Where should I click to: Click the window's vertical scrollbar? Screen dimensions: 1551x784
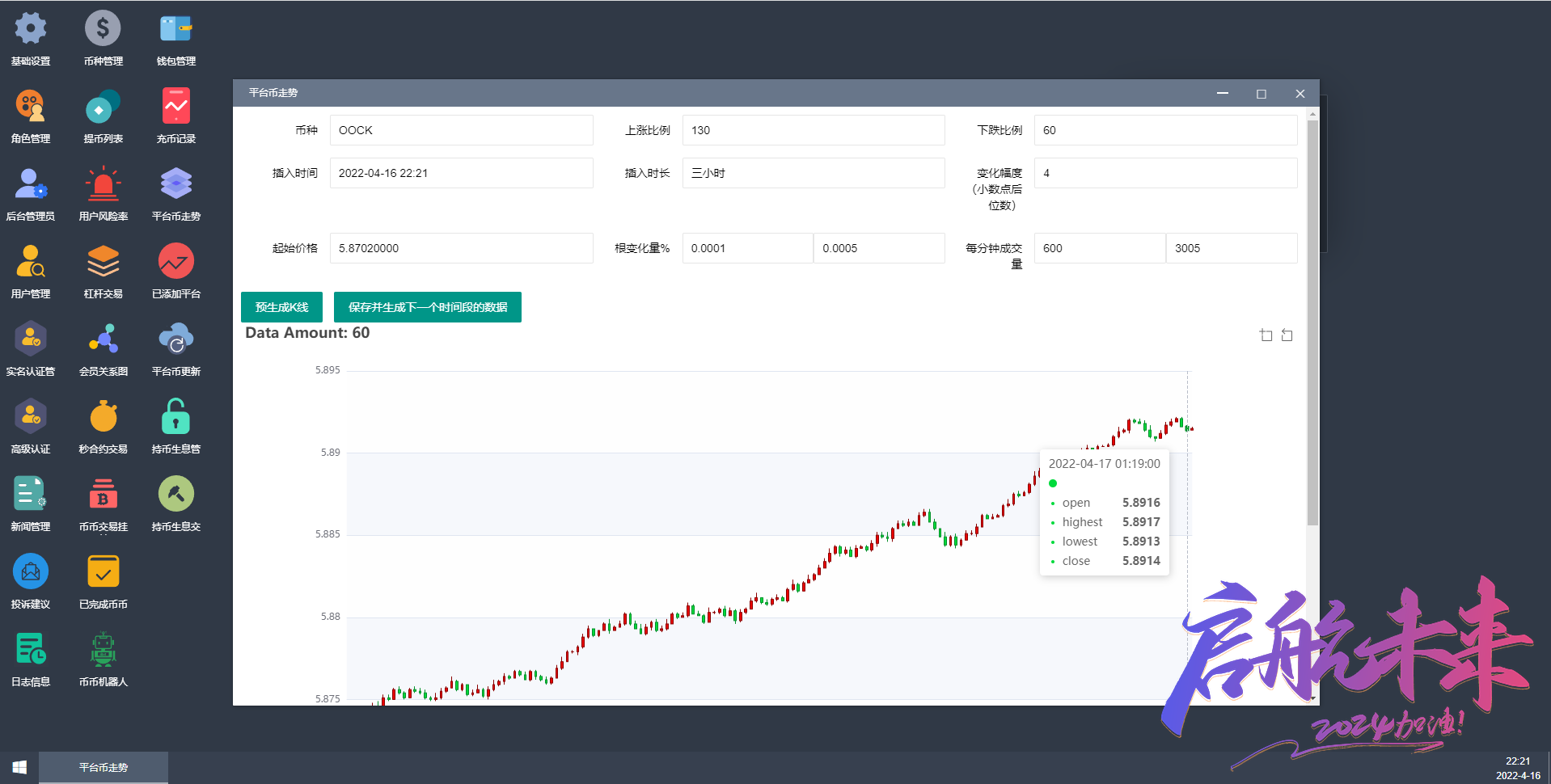coord(1313,323)
